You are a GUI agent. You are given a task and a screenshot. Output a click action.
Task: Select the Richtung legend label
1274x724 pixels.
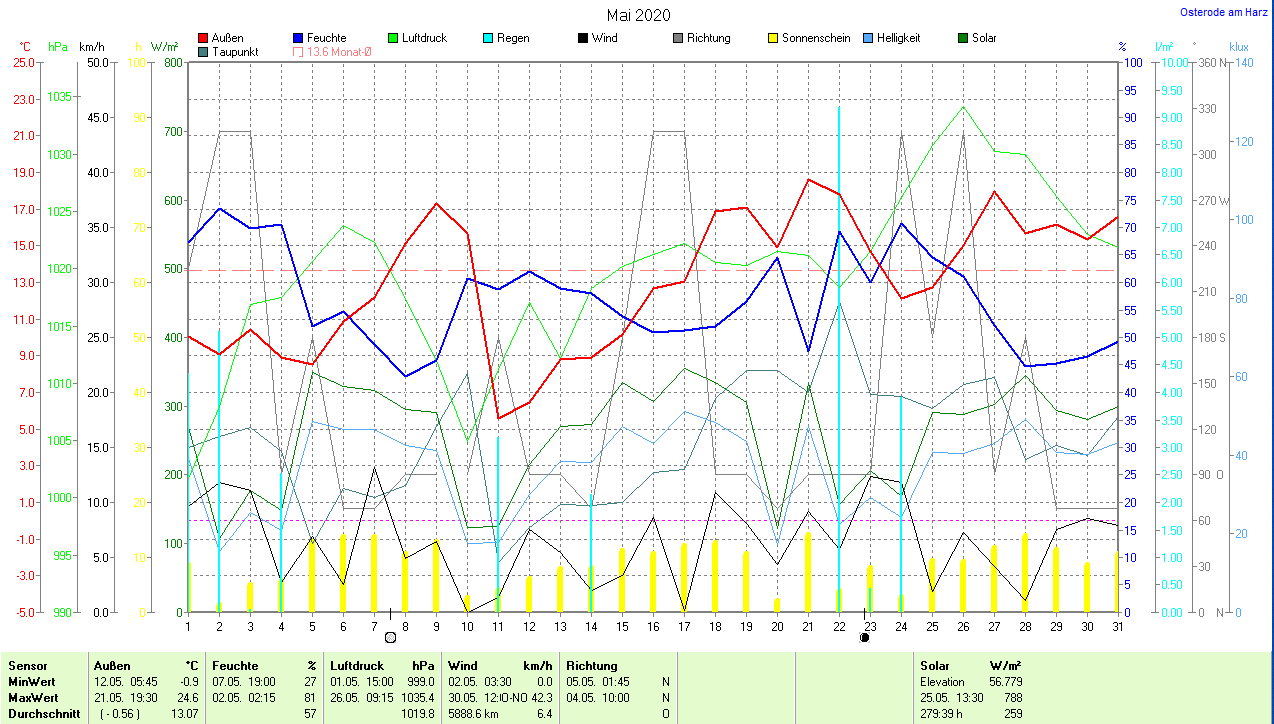(708, 38)
